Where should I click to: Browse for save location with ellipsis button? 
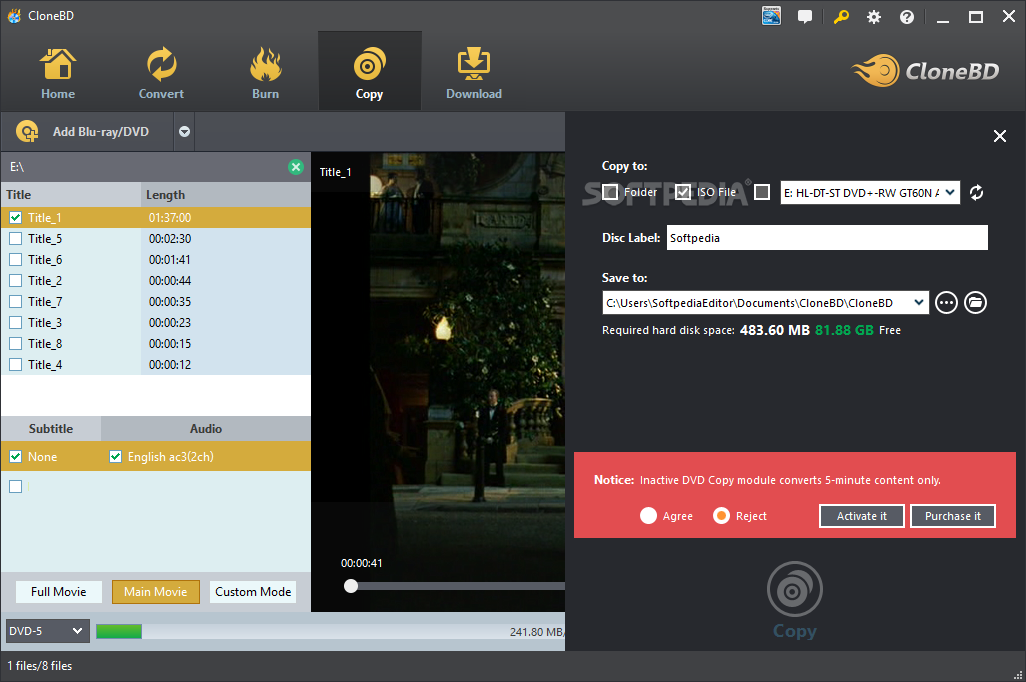point(946,302)
